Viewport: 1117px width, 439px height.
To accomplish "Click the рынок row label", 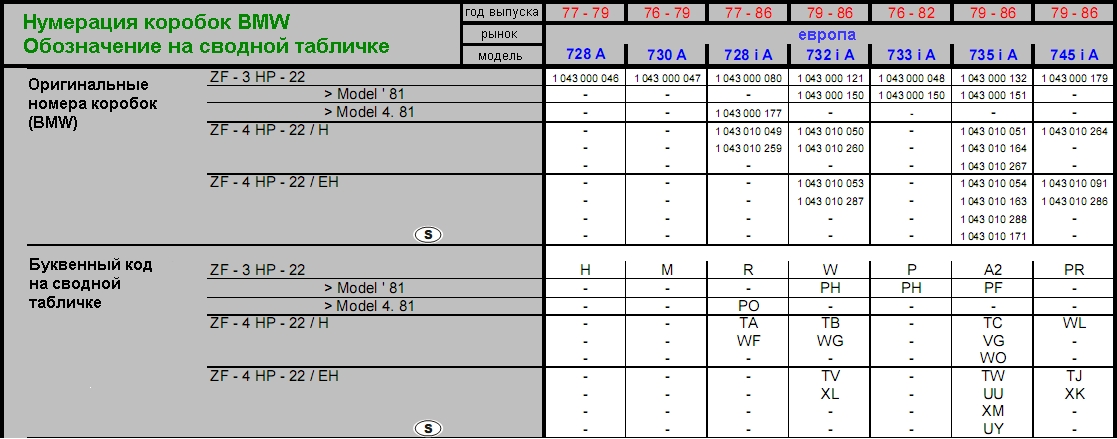I will pos(503,34).
